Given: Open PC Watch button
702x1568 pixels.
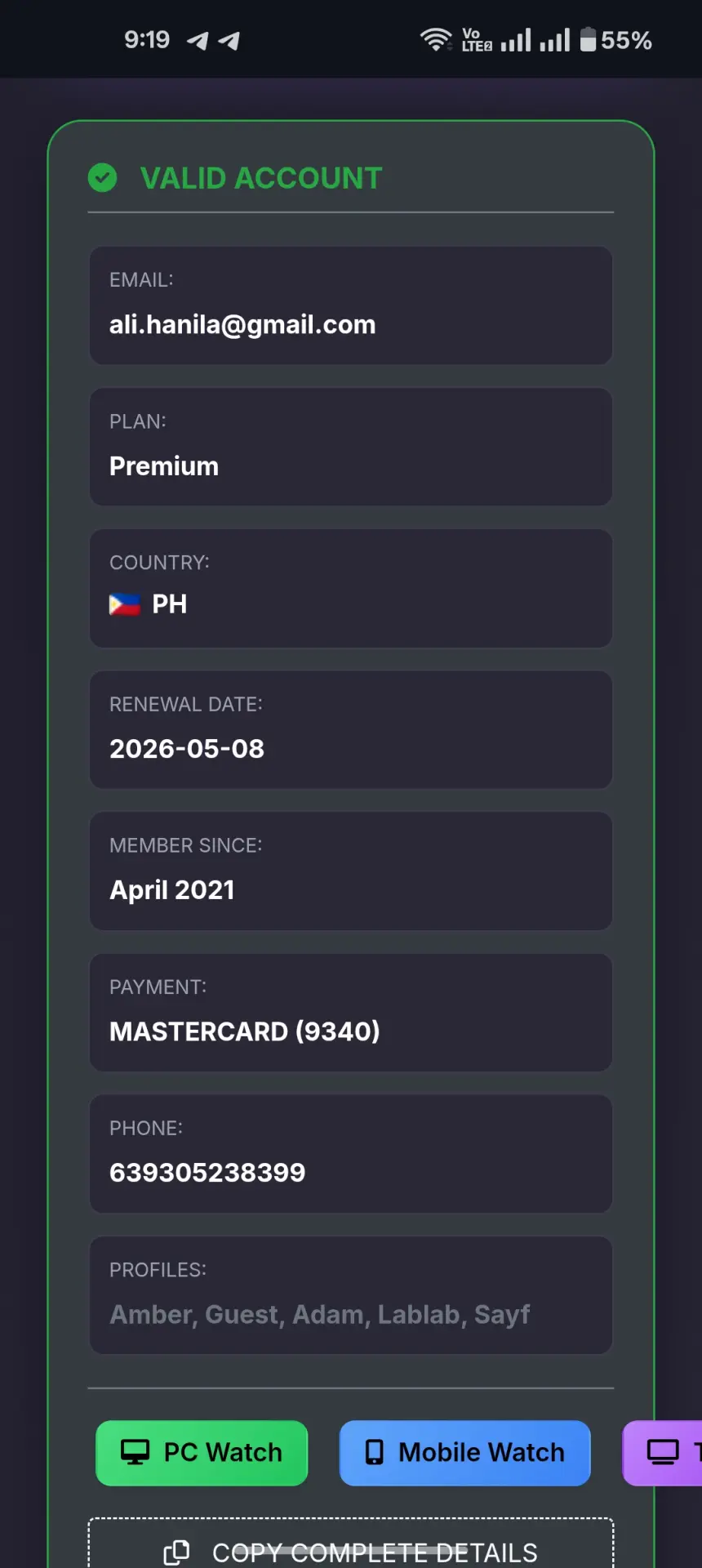Looking at the screenshot, I should pos(202,1453).
